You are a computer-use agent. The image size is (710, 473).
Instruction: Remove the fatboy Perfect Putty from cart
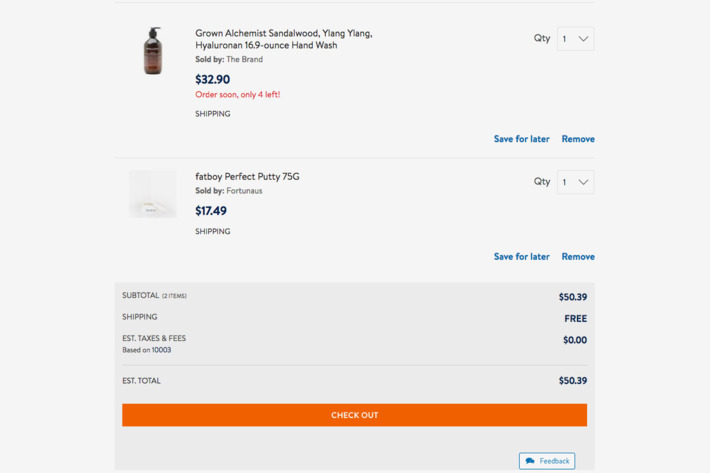pyautogui.click(x=578, y=257)
